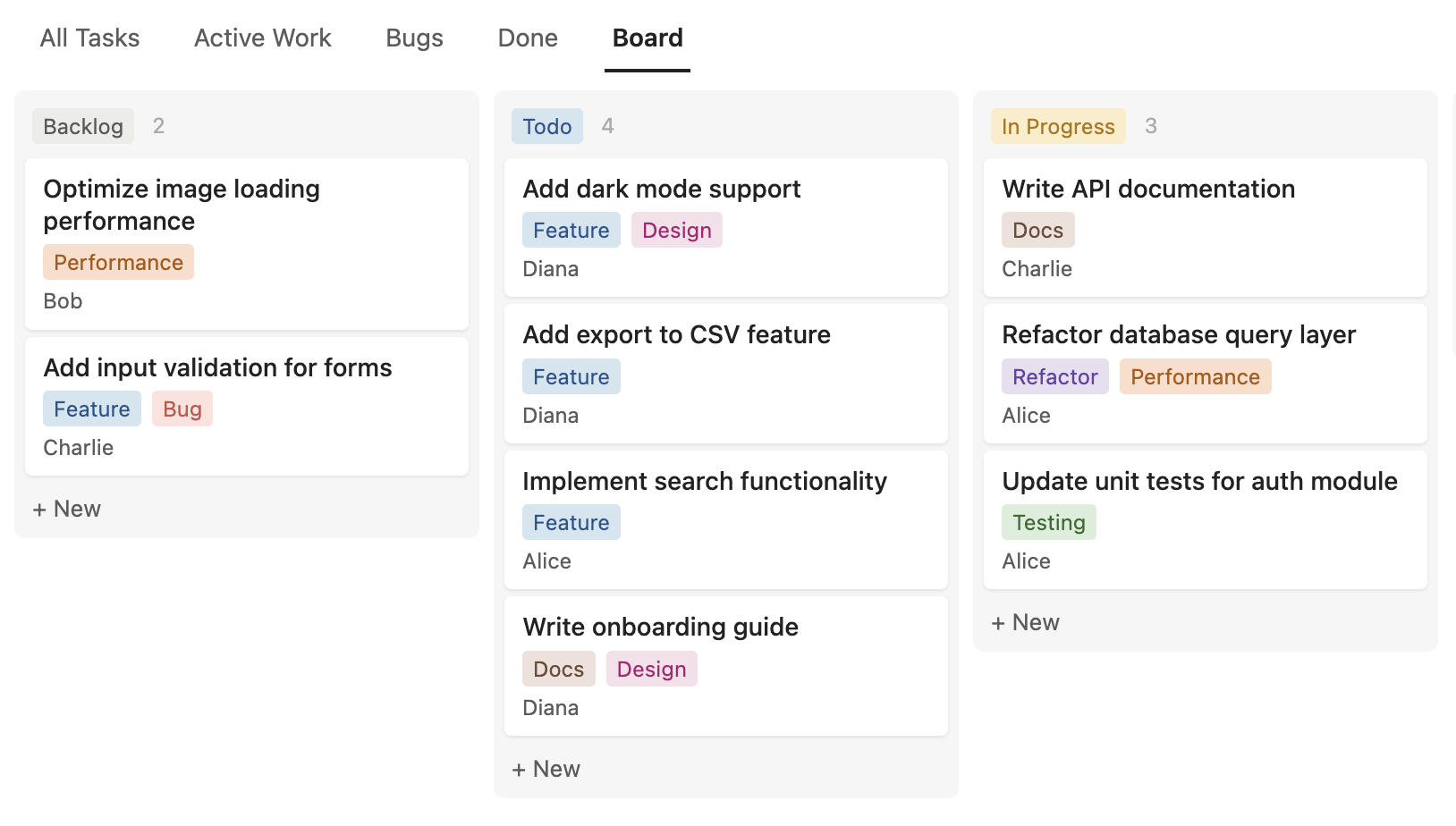This screenshot has width=1456, height=826.
Task: Click the In Progress column header label
Action: (1058, 127)
